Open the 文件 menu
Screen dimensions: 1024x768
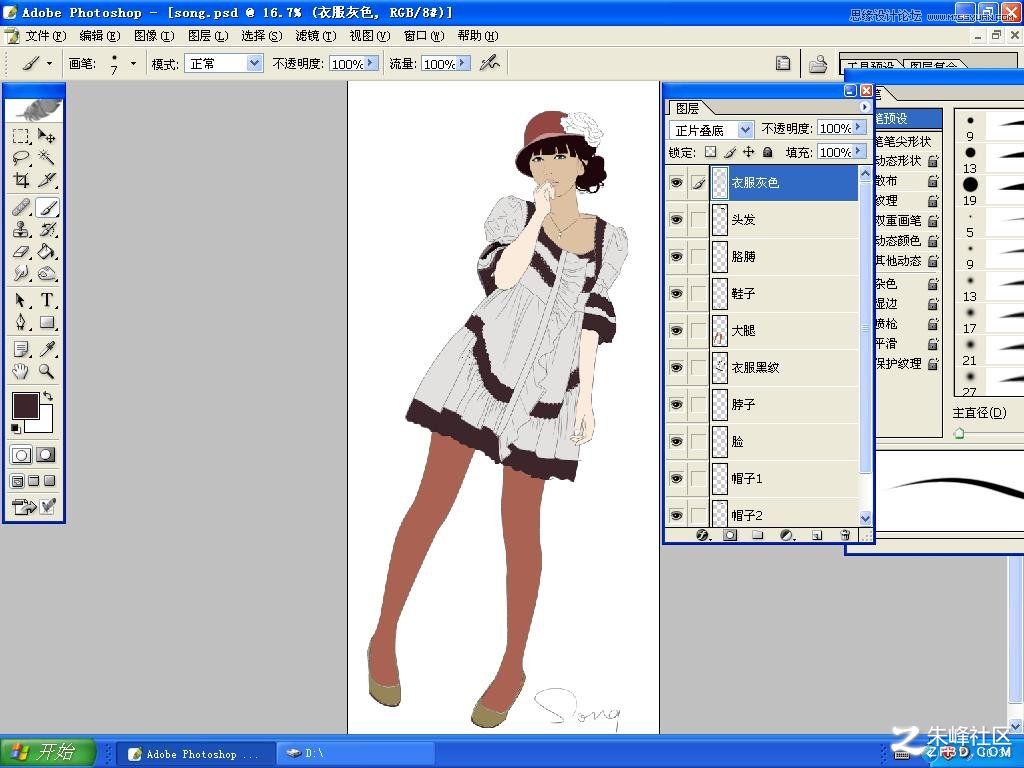45,36
